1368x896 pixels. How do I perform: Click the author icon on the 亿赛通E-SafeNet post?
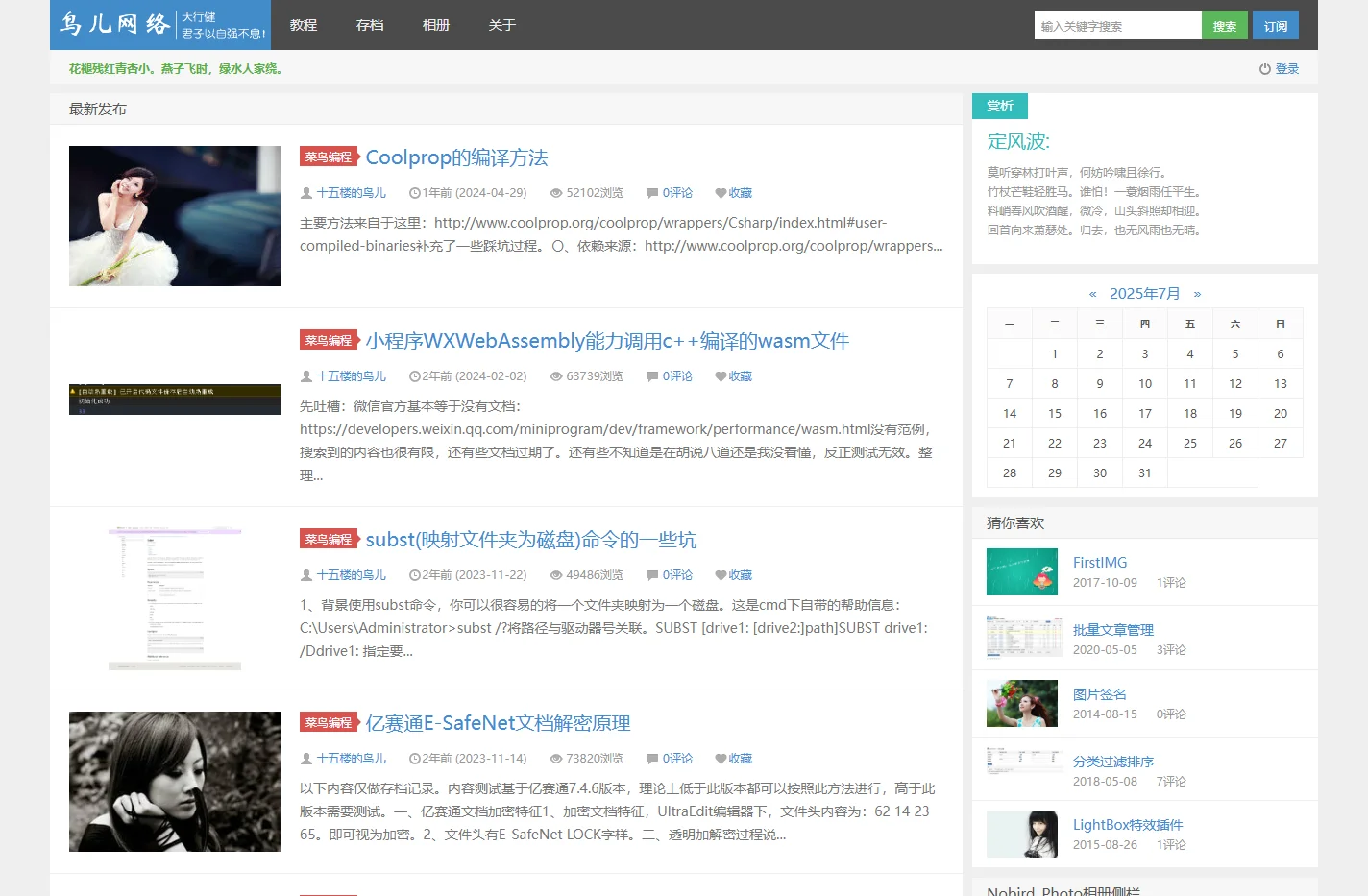306,759
